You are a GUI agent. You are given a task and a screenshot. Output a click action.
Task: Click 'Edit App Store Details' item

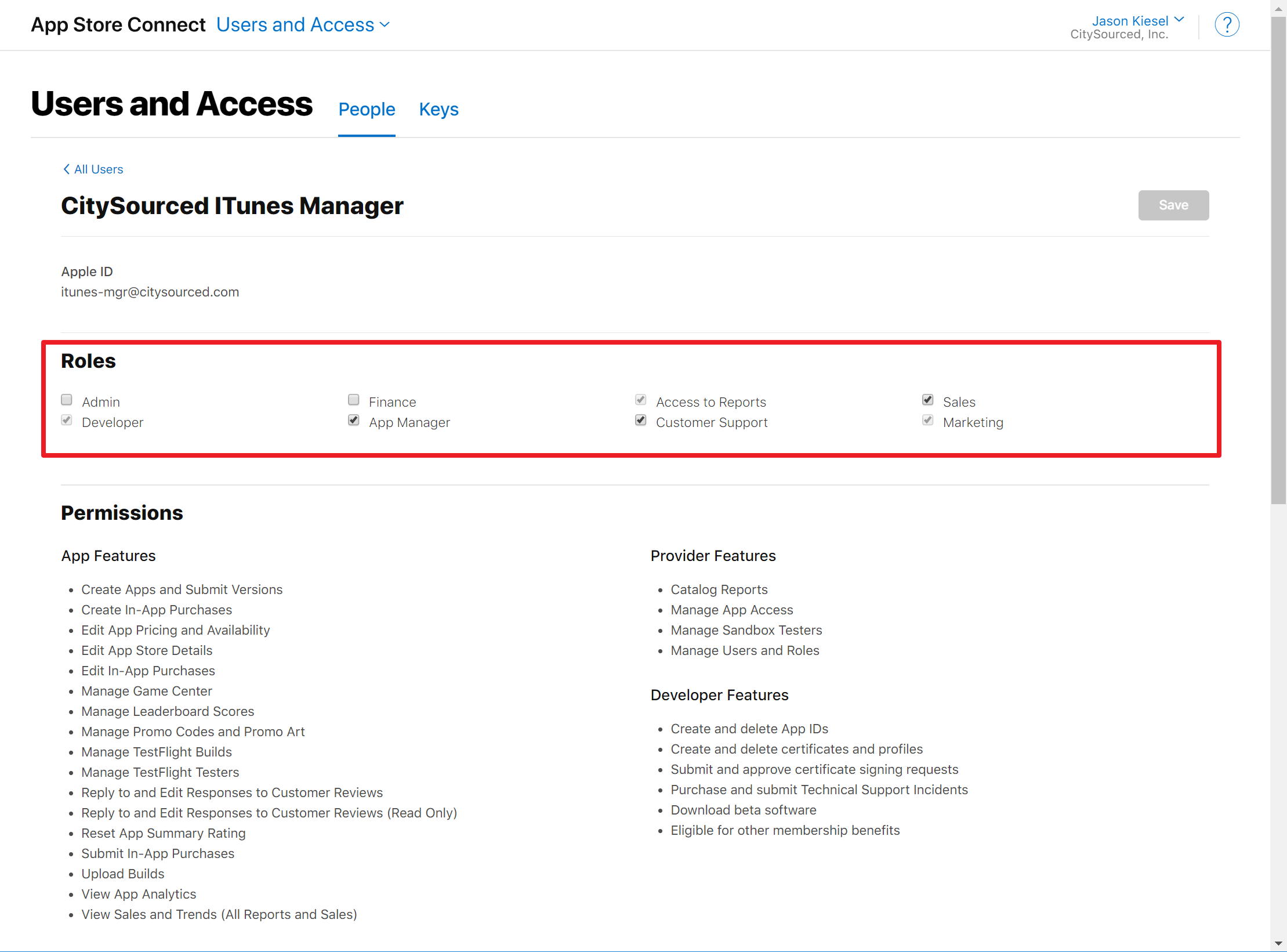click(x=147, y=650)
